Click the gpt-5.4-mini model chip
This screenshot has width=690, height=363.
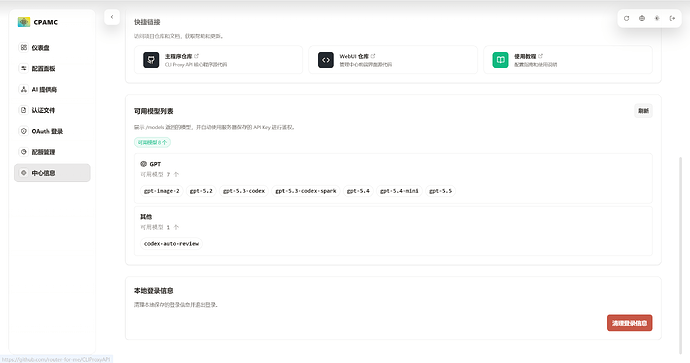(x=400, y=191)
